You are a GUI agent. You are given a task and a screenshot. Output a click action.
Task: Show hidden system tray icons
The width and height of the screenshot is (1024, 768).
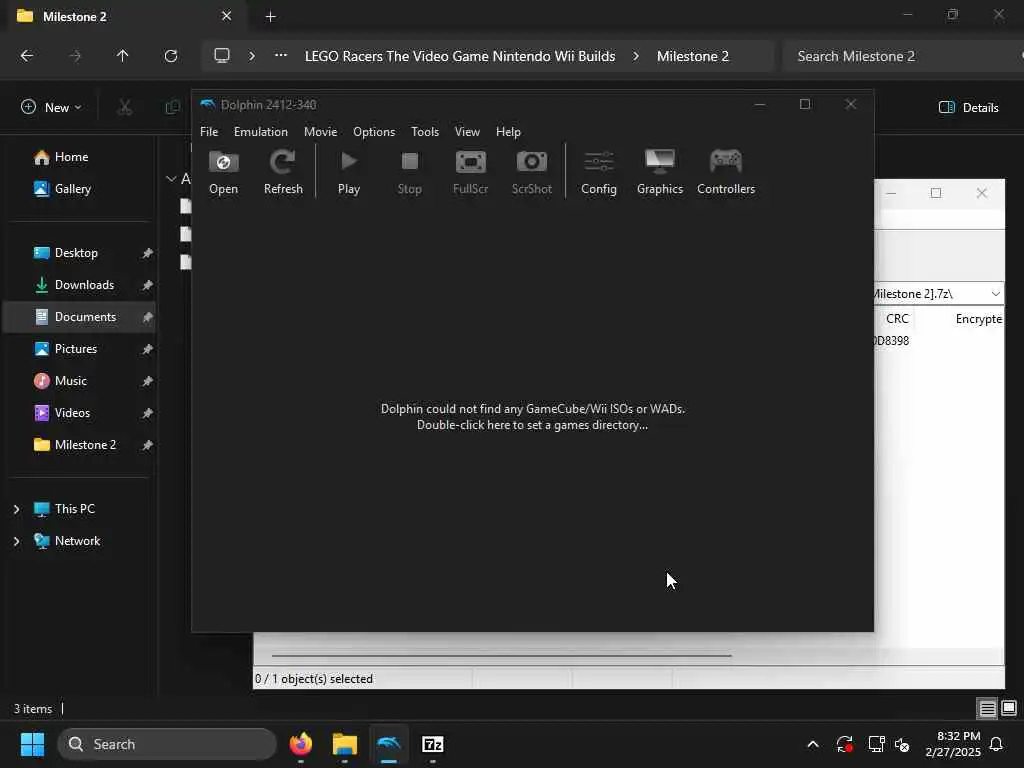pos(813,744)
